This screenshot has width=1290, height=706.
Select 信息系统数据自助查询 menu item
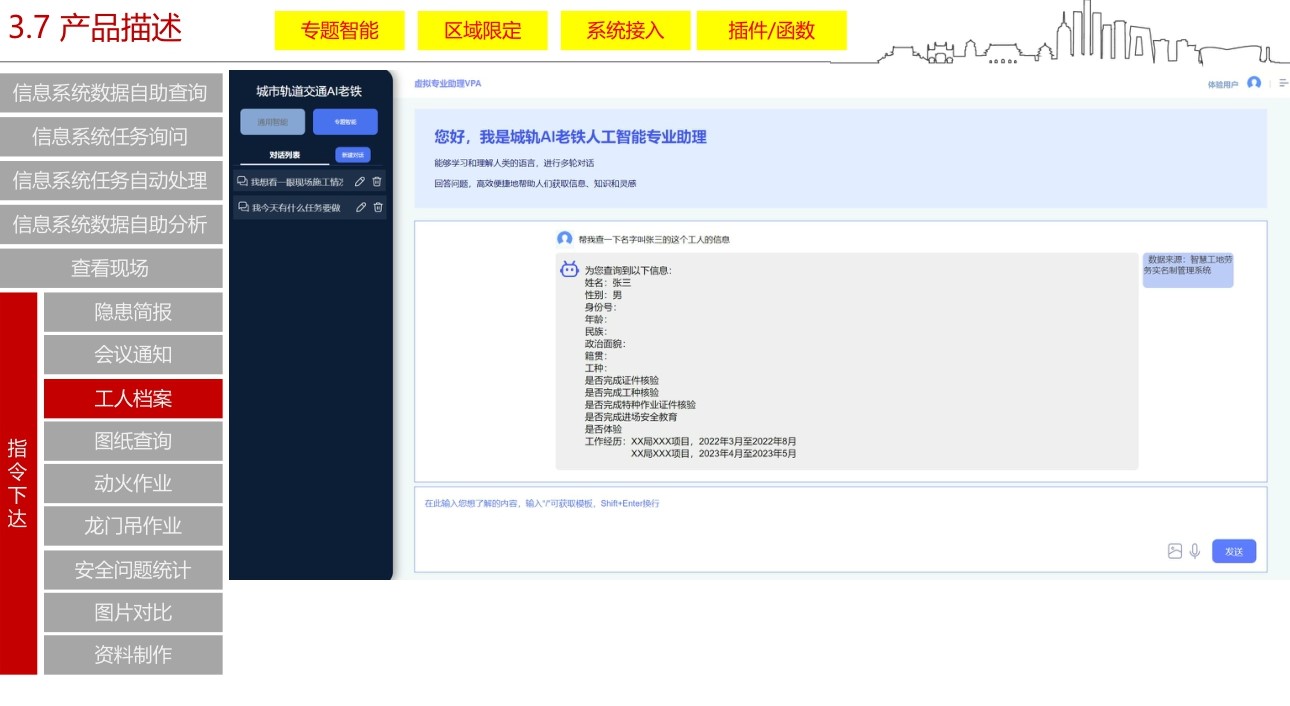click(111, 93)
